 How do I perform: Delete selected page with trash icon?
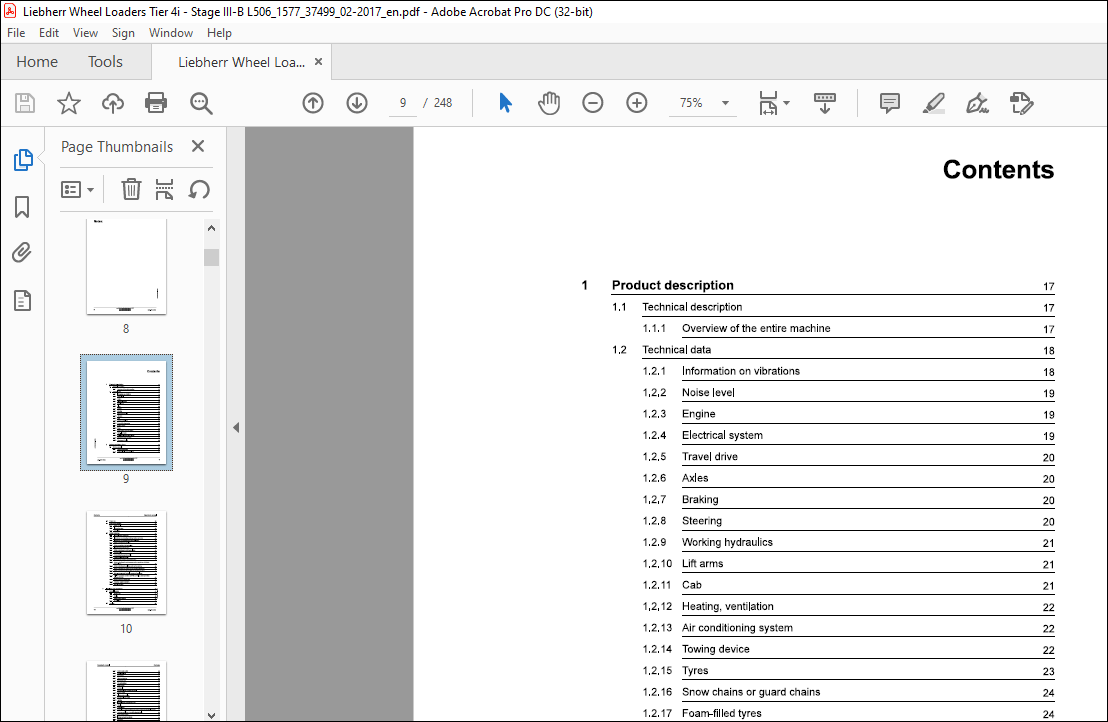pyautogui.click(x=131, y=189)
